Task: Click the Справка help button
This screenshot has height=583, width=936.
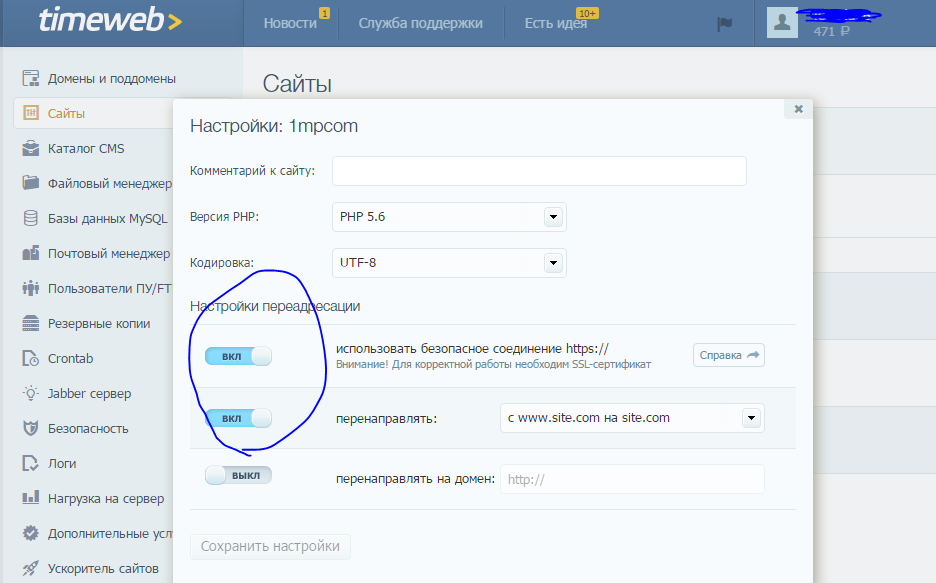Action: pyautogui.click(x=729, y=355)
